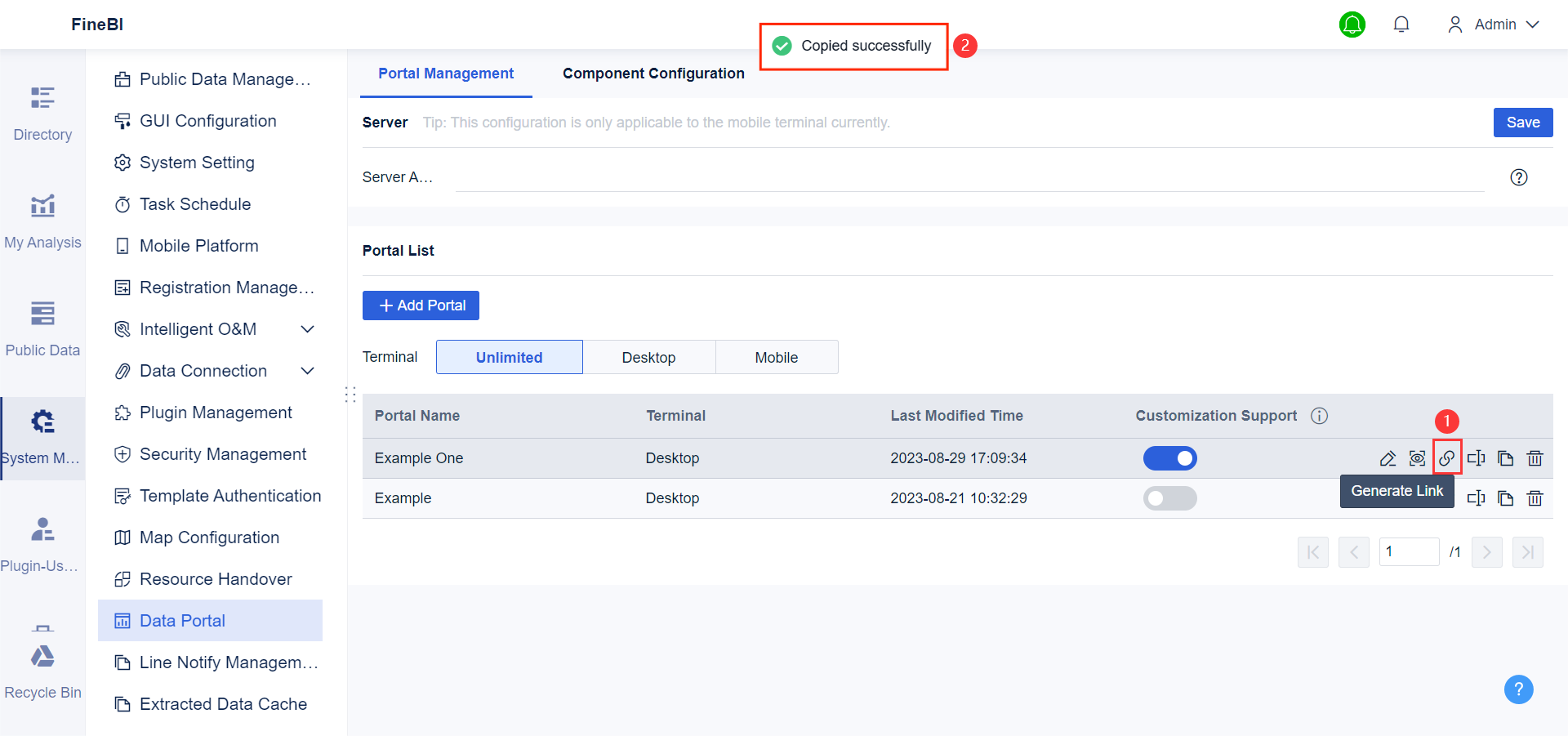The image size is (1568, 736).
Task: Switch to Component Configuration tab
Action: [x=653, y=73]
